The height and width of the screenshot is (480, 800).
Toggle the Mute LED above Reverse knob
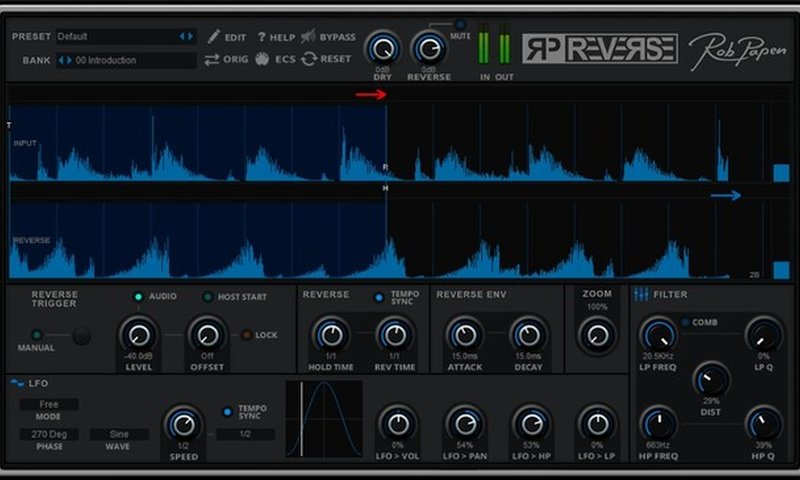(461, 24)
